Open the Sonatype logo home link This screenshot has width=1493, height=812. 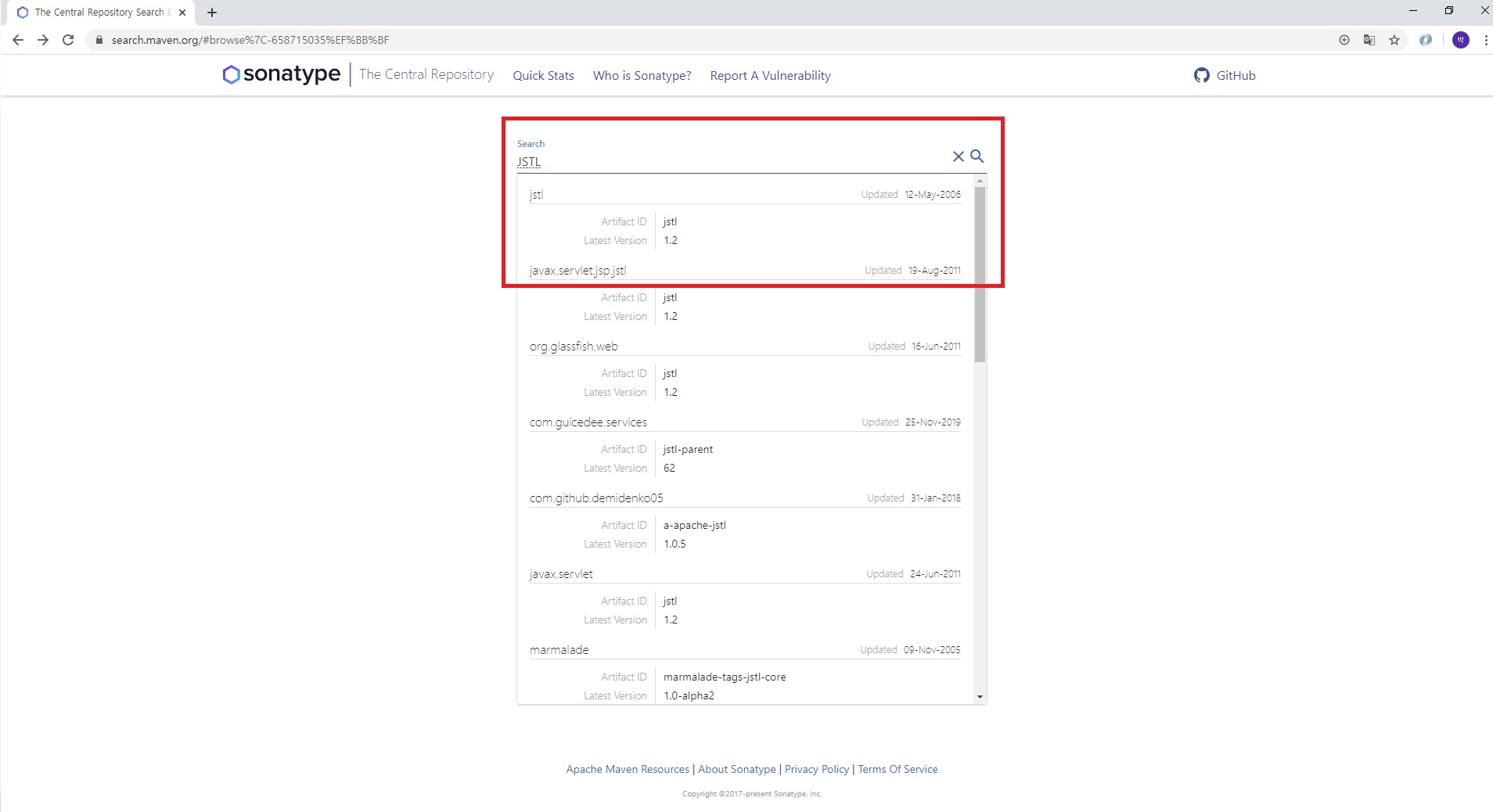click(282, 74)
